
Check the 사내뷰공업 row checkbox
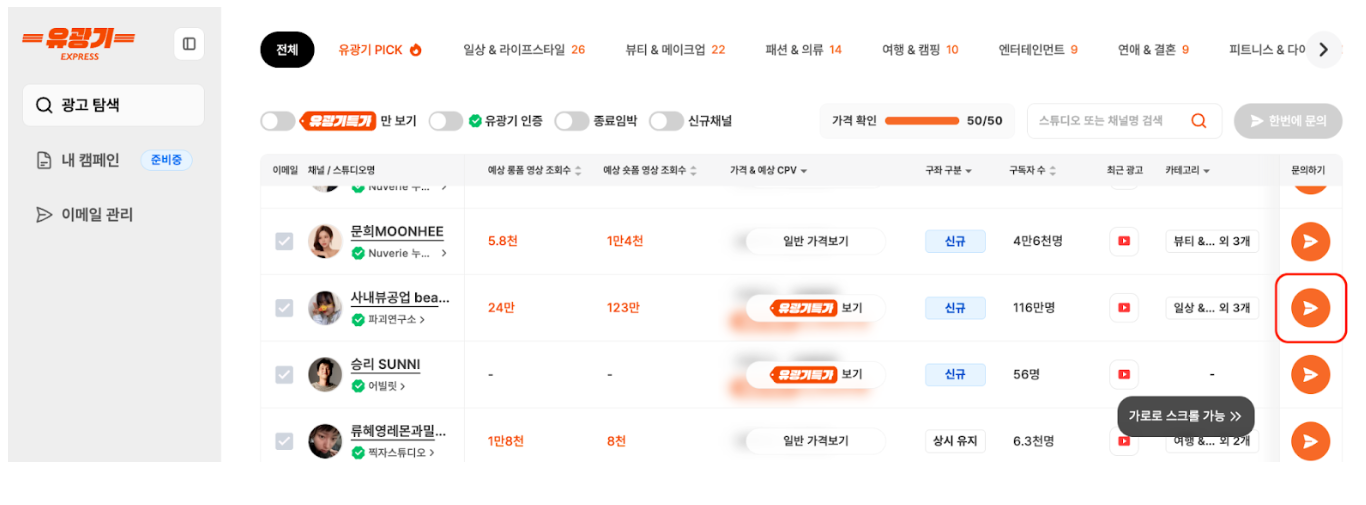click(285, 308)
